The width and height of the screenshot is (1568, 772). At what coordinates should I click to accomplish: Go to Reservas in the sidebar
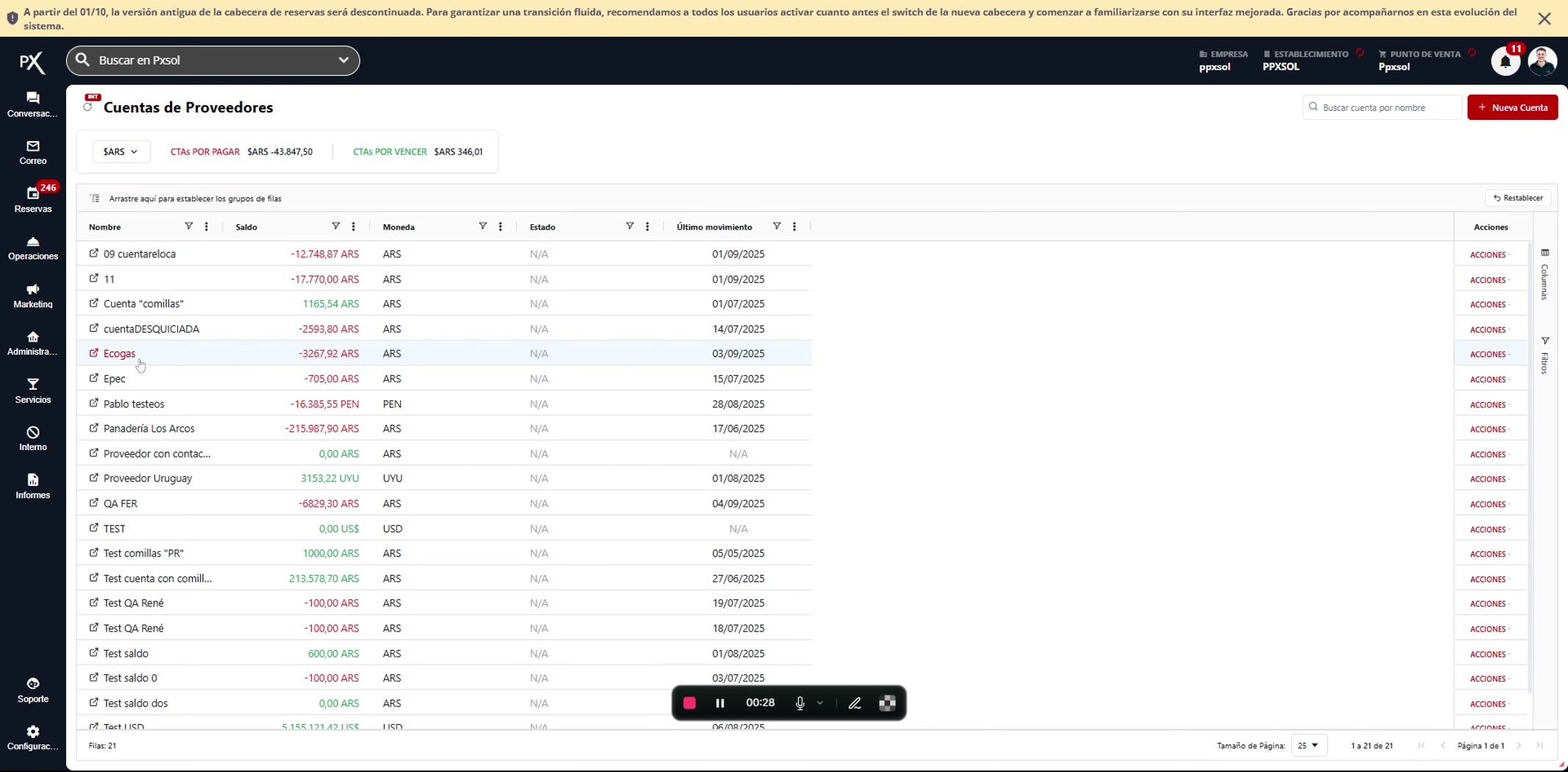click(x=32, y=199)
